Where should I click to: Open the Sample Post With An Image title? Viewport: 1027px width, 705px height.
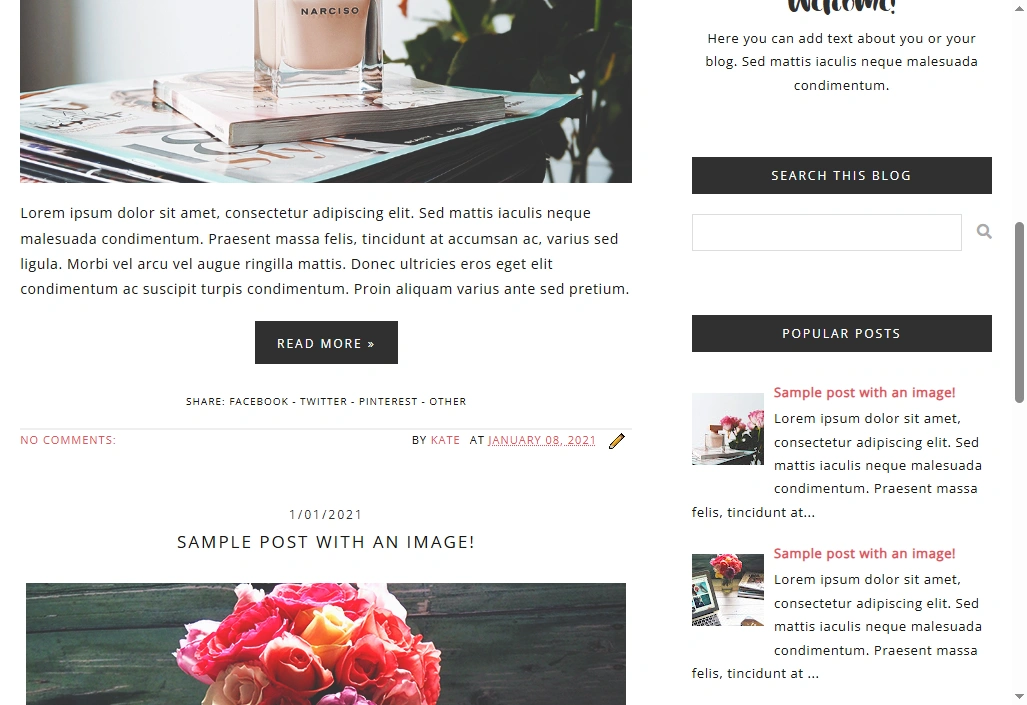(326, 543)
